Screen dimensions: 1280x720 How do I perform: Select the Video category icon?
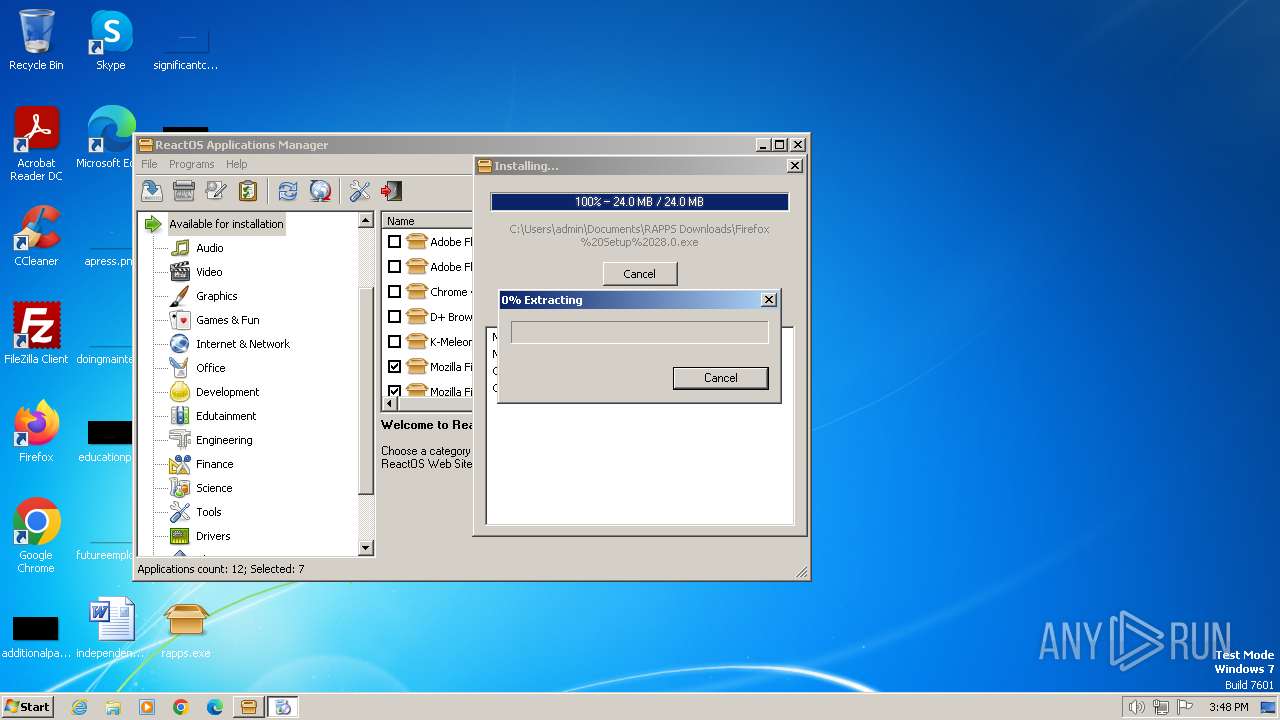tap(180, 272)
